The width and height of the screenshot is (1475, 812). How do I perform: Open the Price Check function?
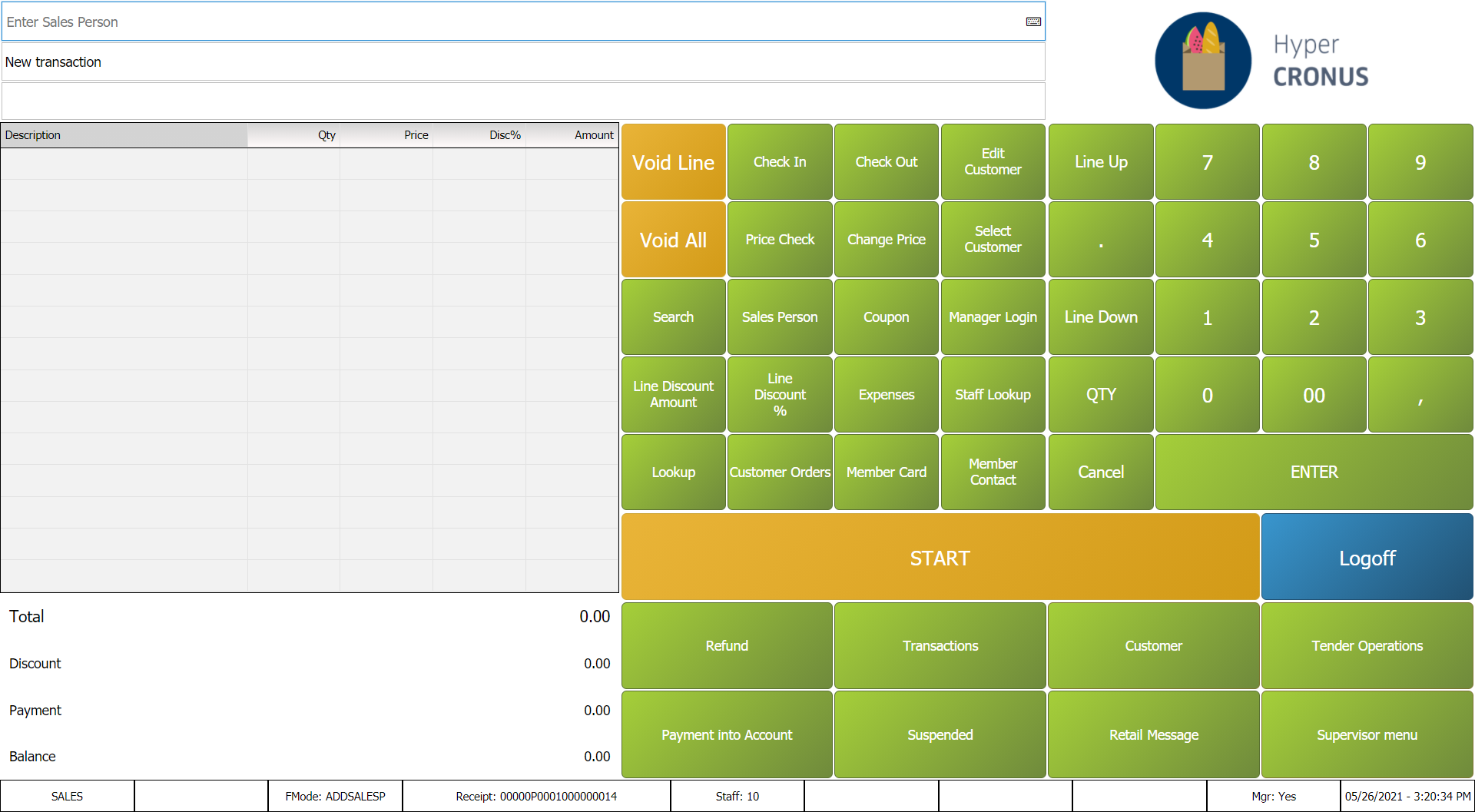(x=779, y=240)
